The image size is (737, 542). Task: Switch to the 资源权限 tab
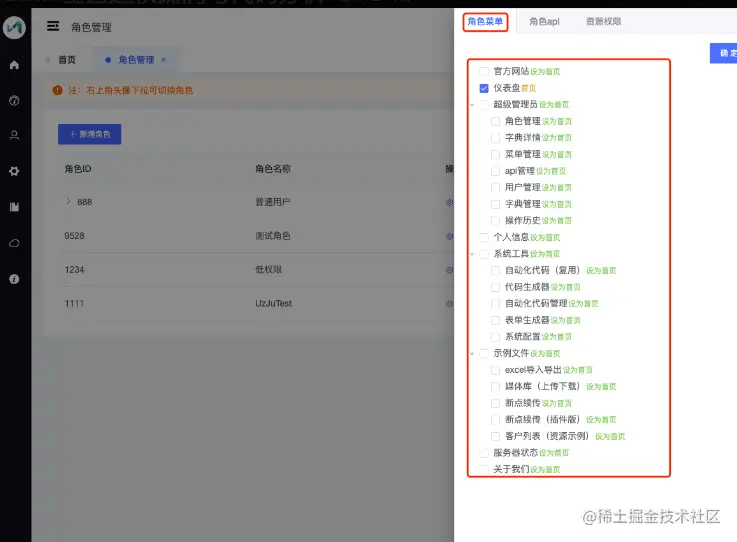click(604, 22)
